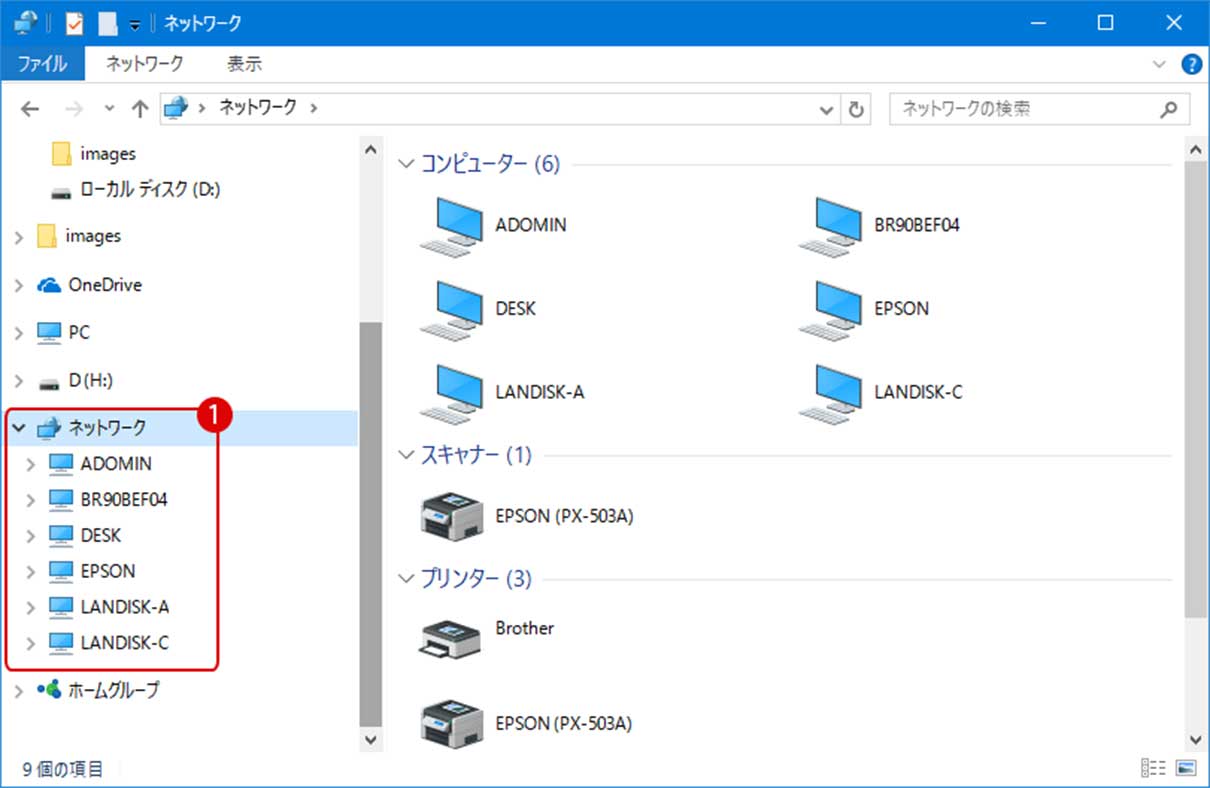Click the ネットワーク breadcrumb in address bar
The height and width of the screenshot is (788, 1210).
258,108
